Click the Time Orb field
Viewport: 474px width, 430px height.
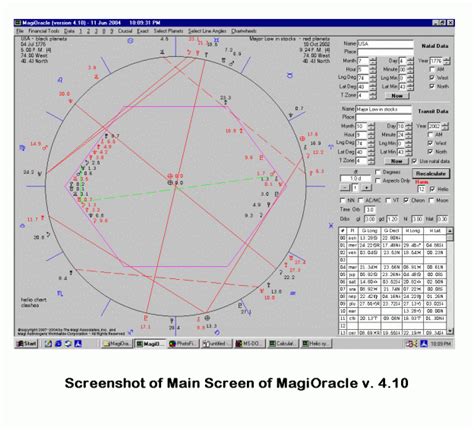pyautogui.click(x=369, y=210)
